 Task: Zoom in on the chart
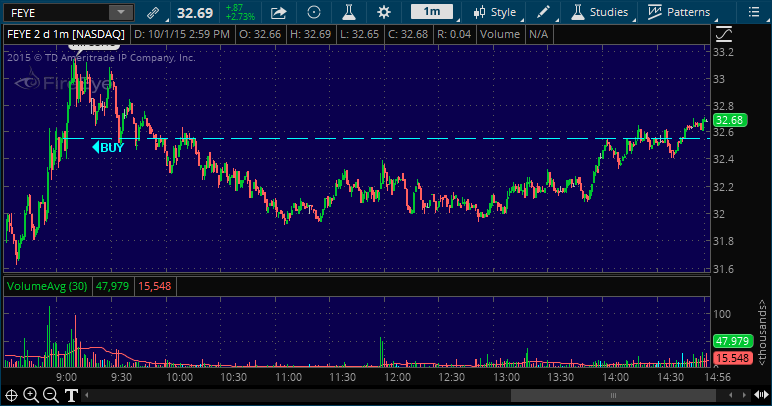32,395
